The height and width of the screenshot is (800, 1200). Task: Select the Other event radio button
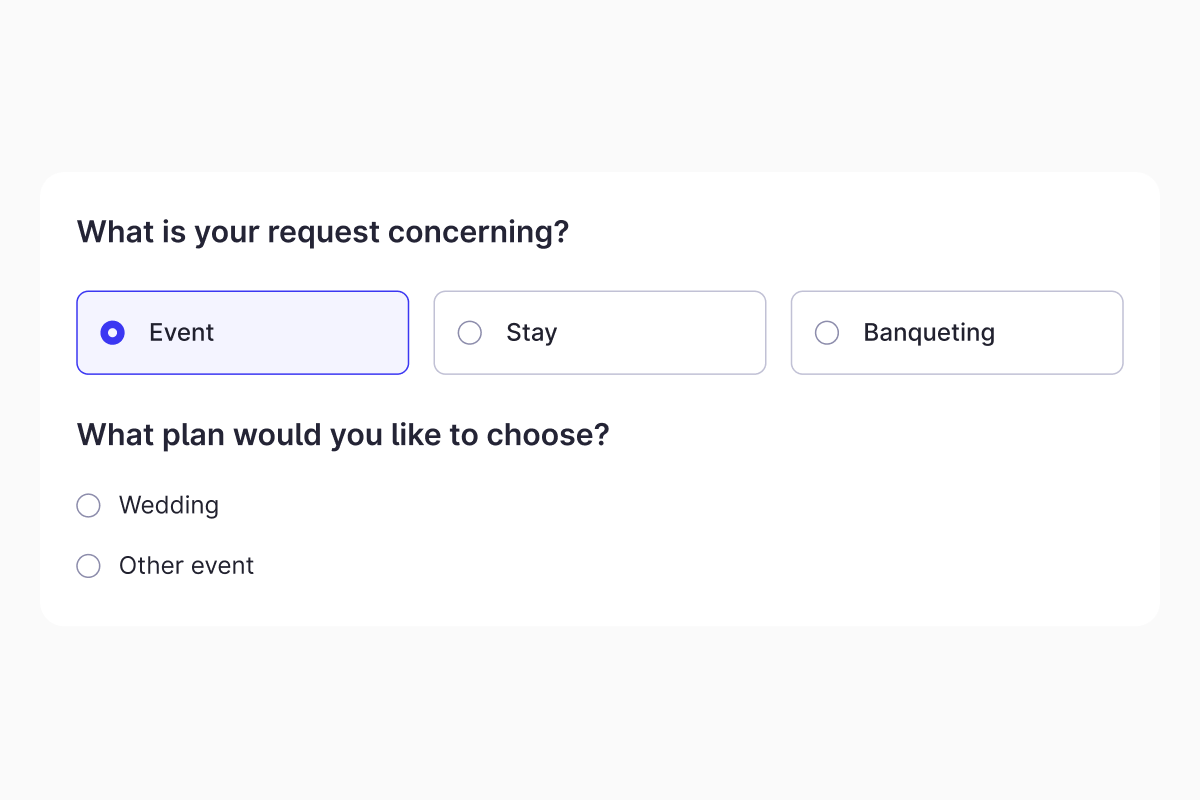tap(89, 566)
